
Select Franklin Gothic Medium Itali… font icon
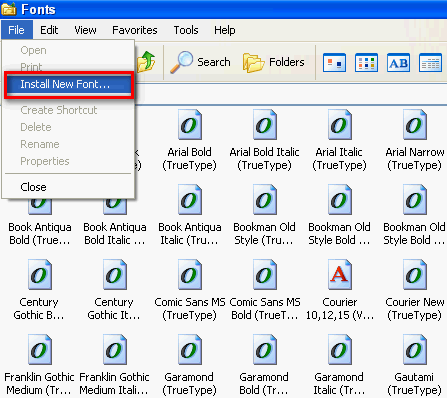tap(115, 350)
